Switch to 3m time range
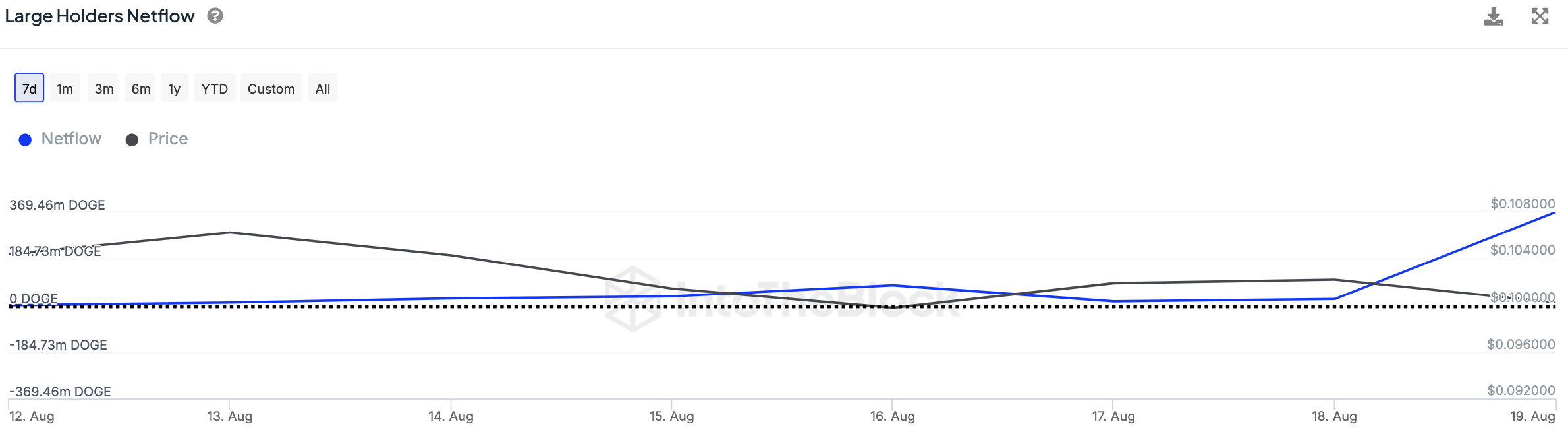 pos(103,88)
